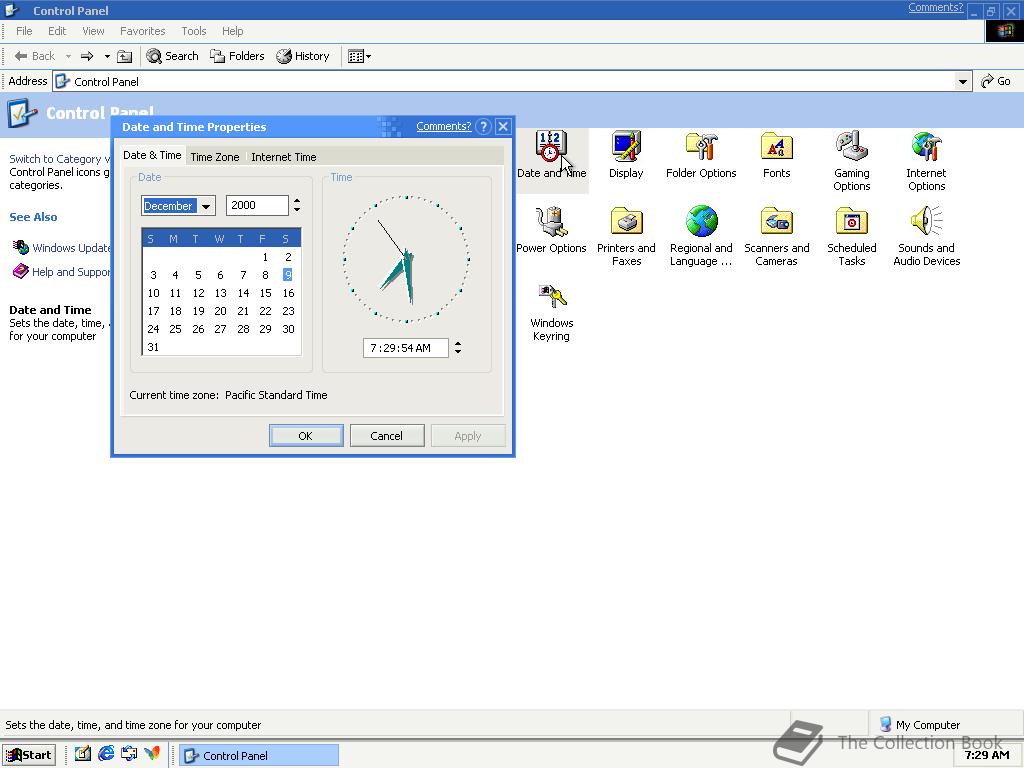Open the Fonts folder icon
Screen dimensions: 1024x768
(x=776, y=155)
